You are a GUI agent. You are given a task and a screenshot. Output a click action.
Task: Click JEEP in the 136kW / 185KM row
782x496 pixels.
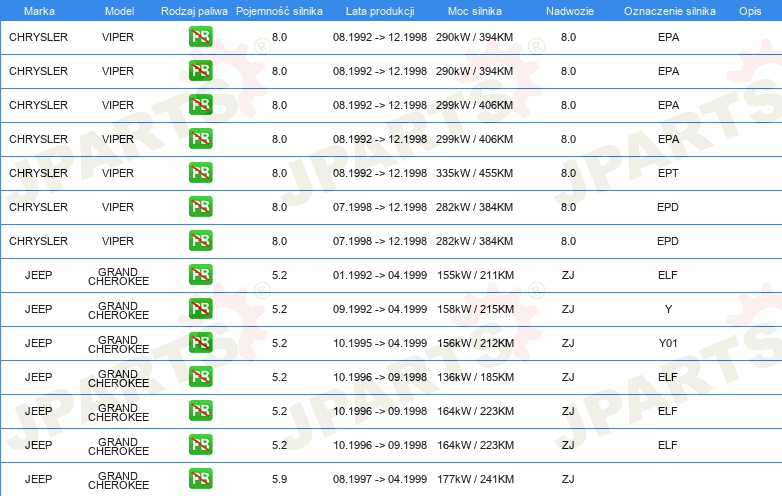[38, 377]
